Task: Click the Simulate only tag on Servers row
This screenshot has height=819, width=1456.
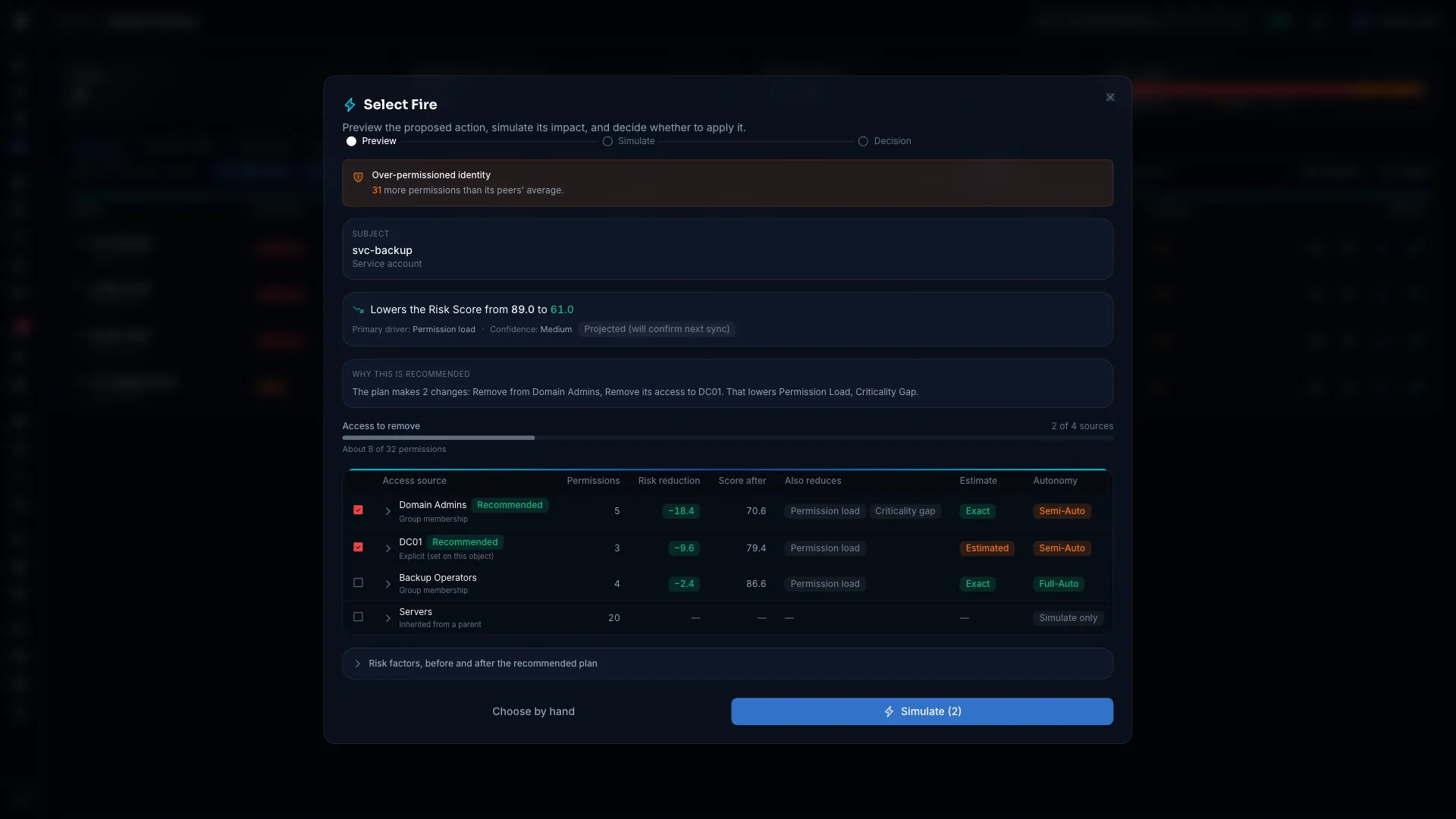Action: point(1068,618)
